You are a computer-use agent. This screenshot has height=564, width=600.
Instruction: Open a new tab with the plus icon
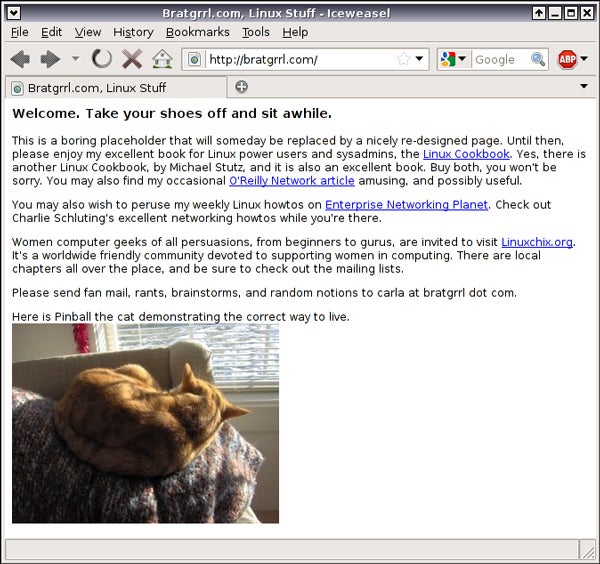241,87
